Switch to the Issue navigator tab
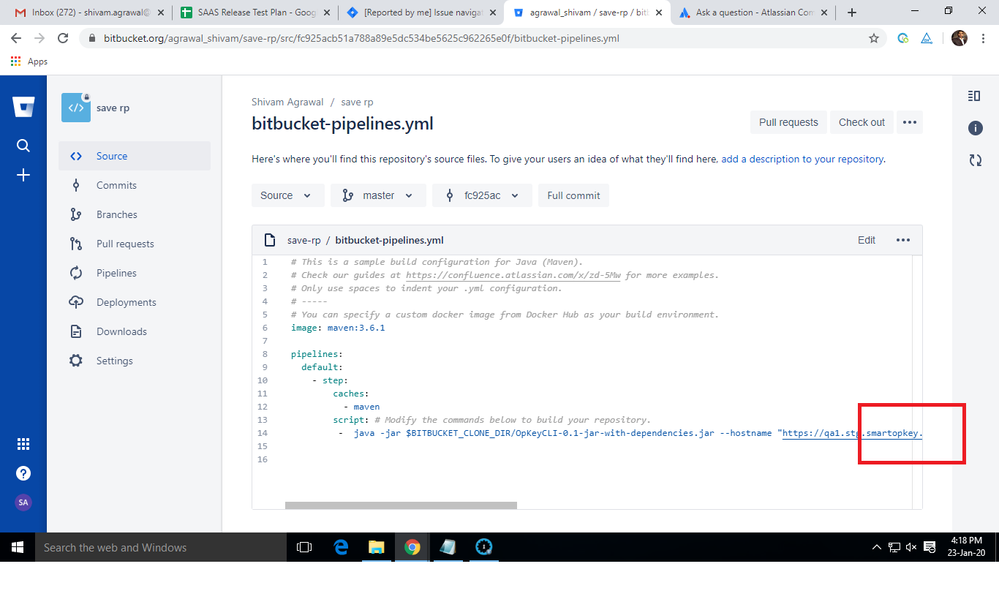The height and width of the screenshot is (594, 999). tap(420, 12)
